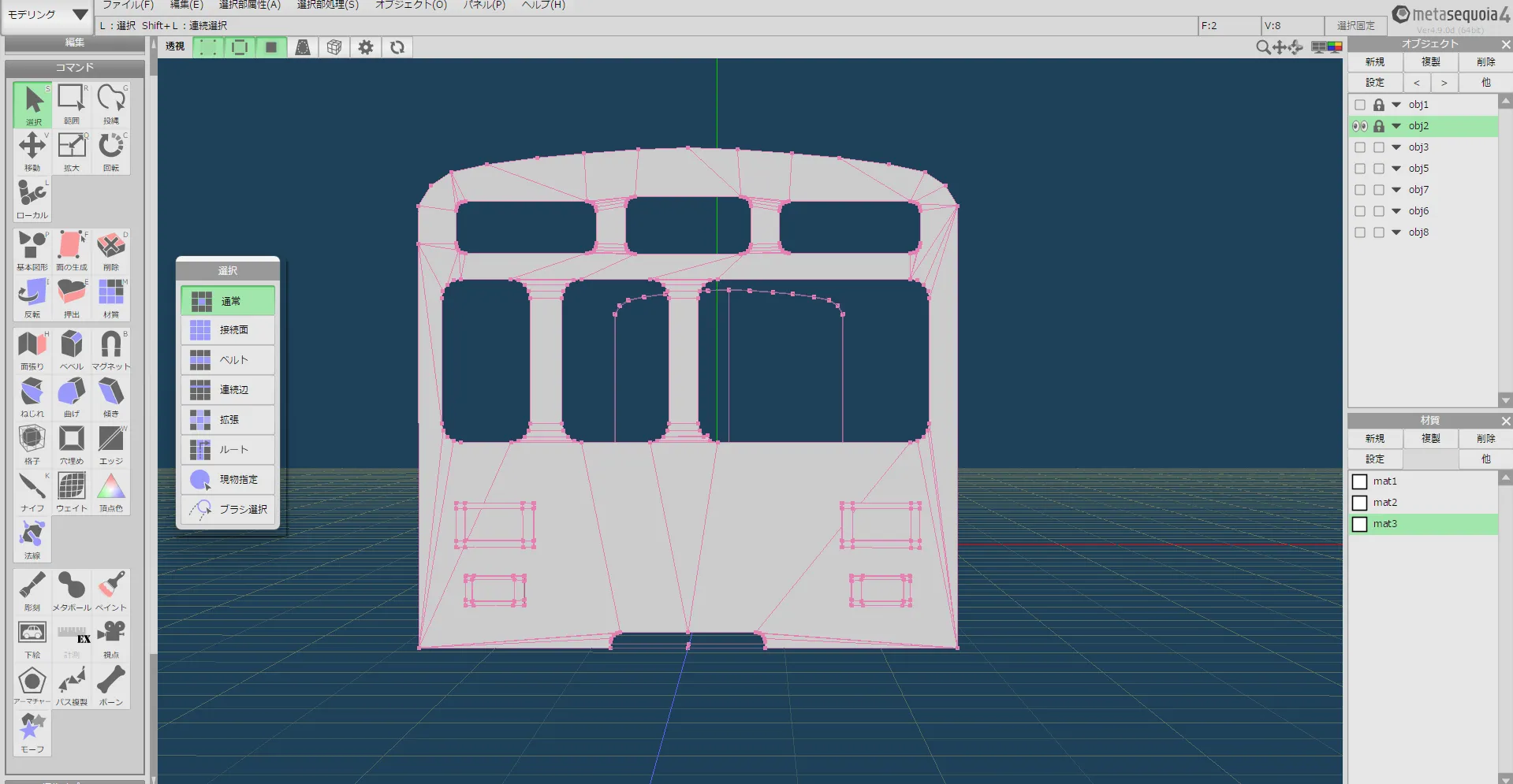This screenshot has height=784, width=1513.
Task: Select the Move (移動) tool
Action: tap(32, 150)
